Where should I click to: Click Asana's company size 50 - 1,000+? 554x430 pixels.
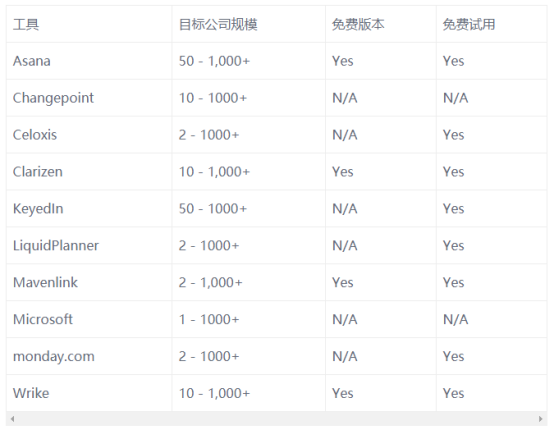(x=214, y=61)
